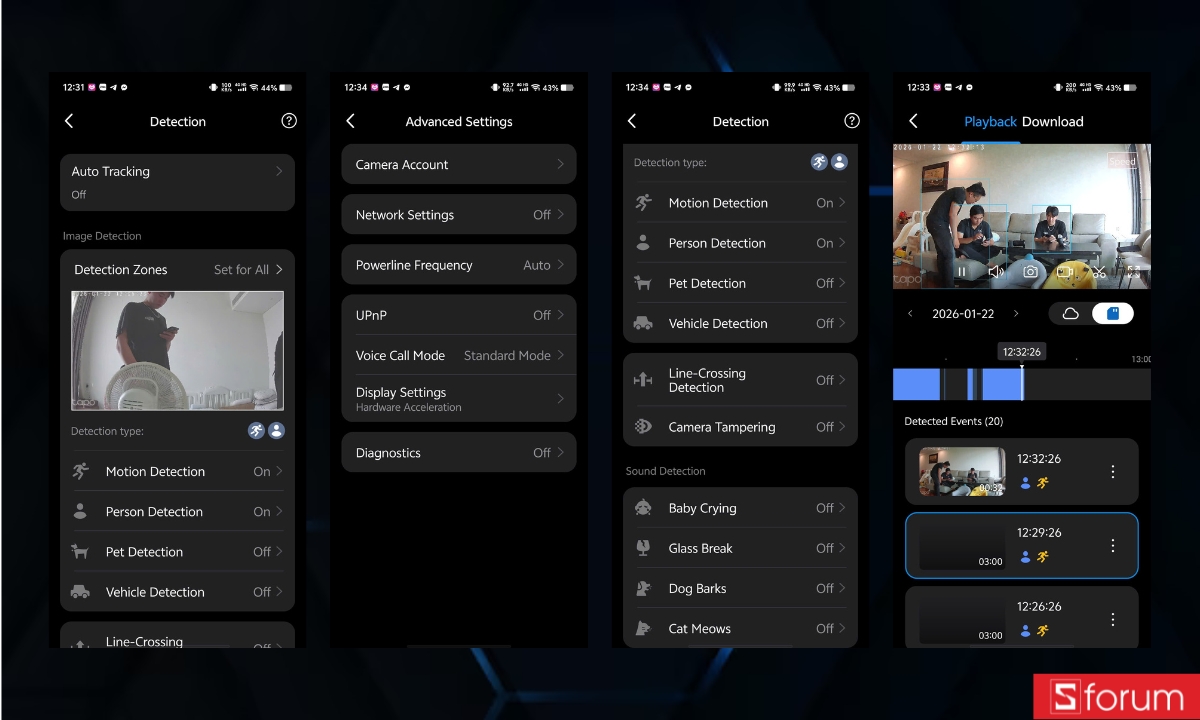
Task: Select the motion detection type filter icon
Action: tap(819, 161)
